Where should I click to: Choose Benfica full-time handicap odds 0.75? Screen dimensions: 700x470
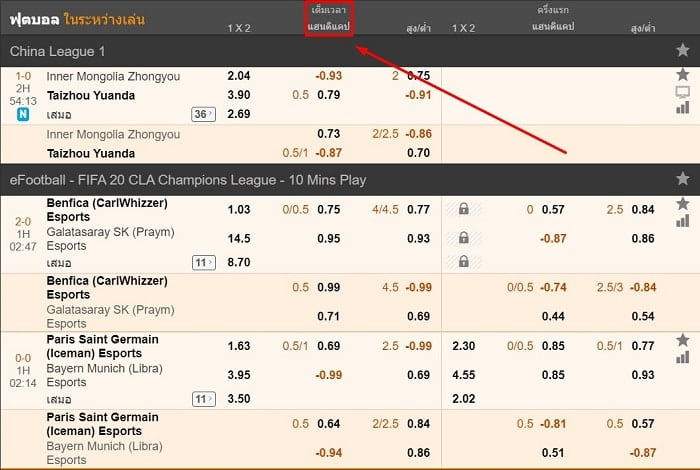(329, 209)
